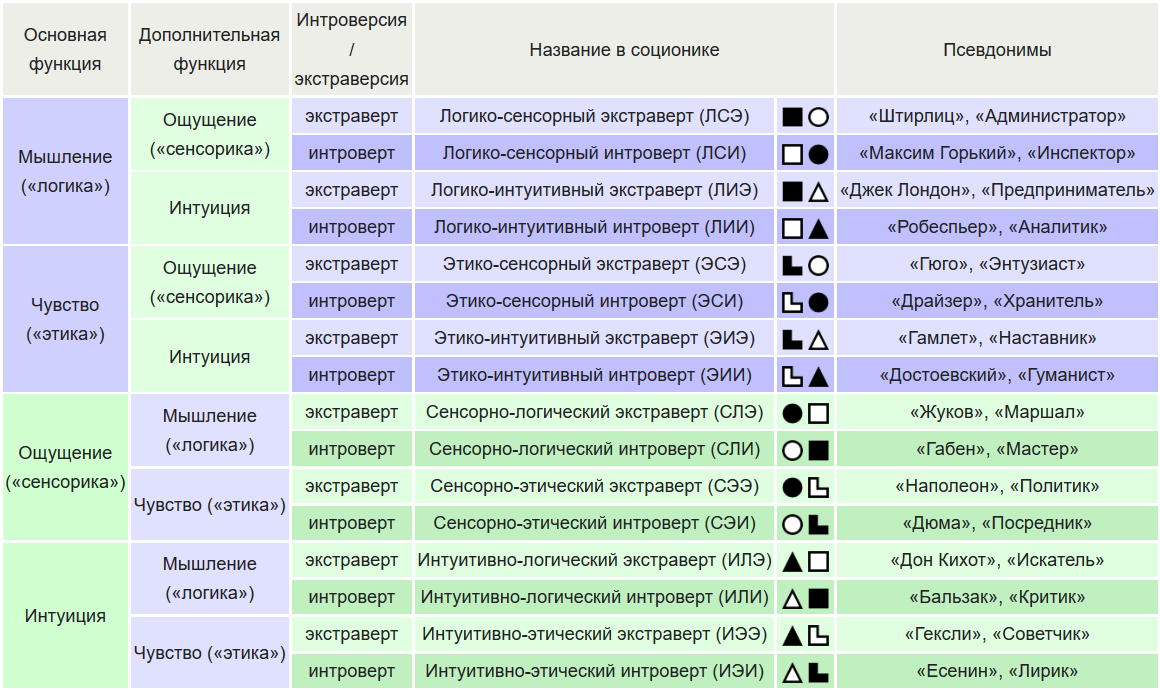The image size is (1160, 690).
Task: Select the circle-square icons in the СЛЭ row
Action: [x=805, y=413]
